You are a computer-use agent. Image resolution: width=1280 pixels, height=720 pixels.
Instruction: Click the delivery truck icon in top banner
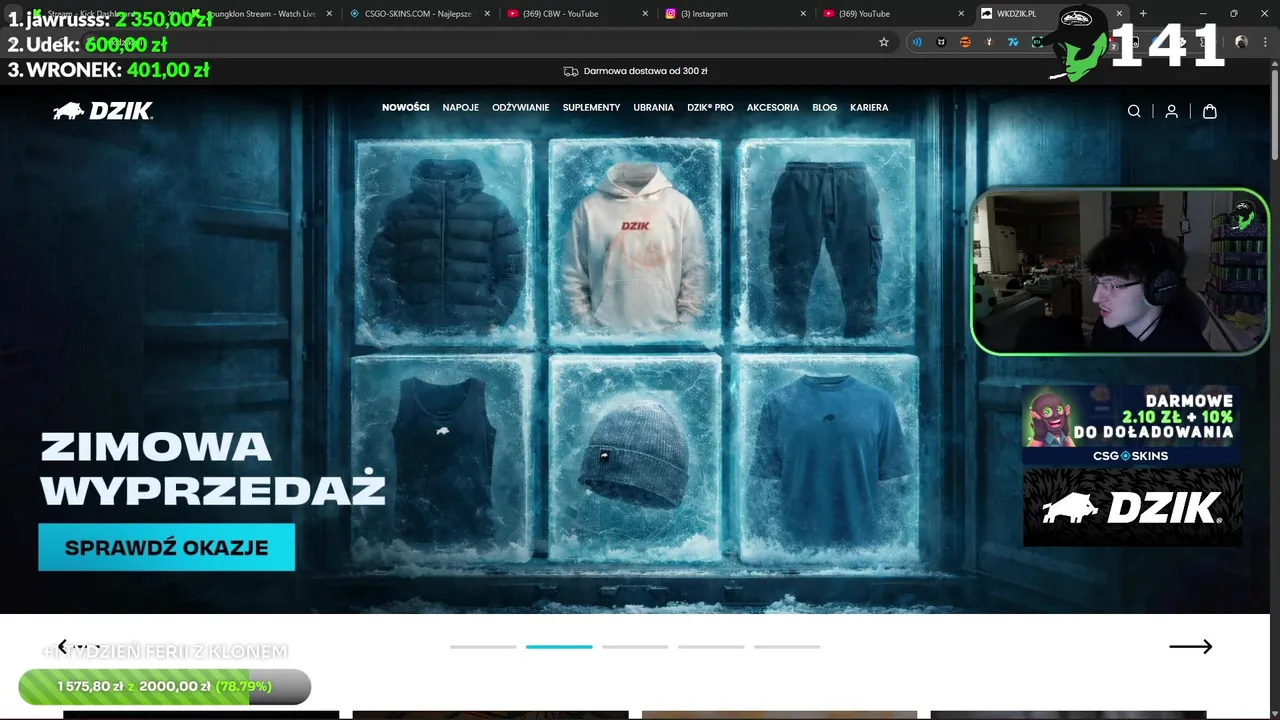[571, 71]
